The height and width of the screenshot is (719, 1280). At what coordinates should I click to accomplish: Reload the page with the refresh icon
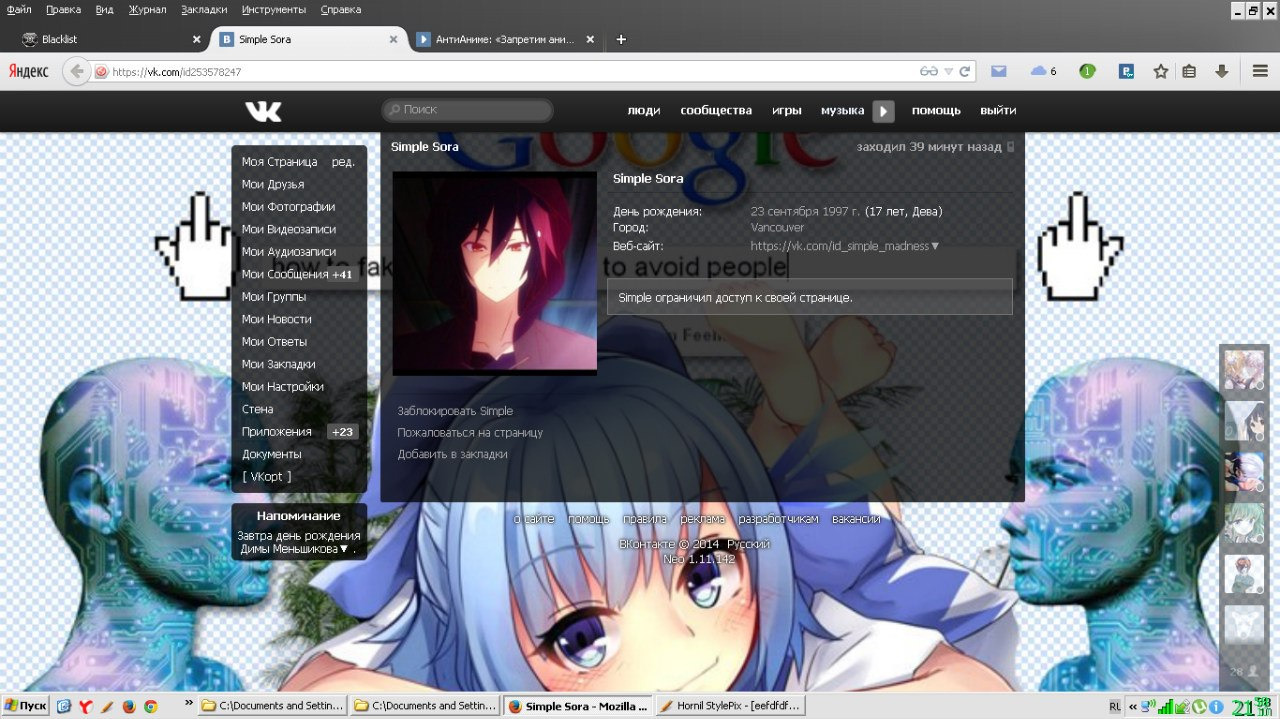(965, 72)
